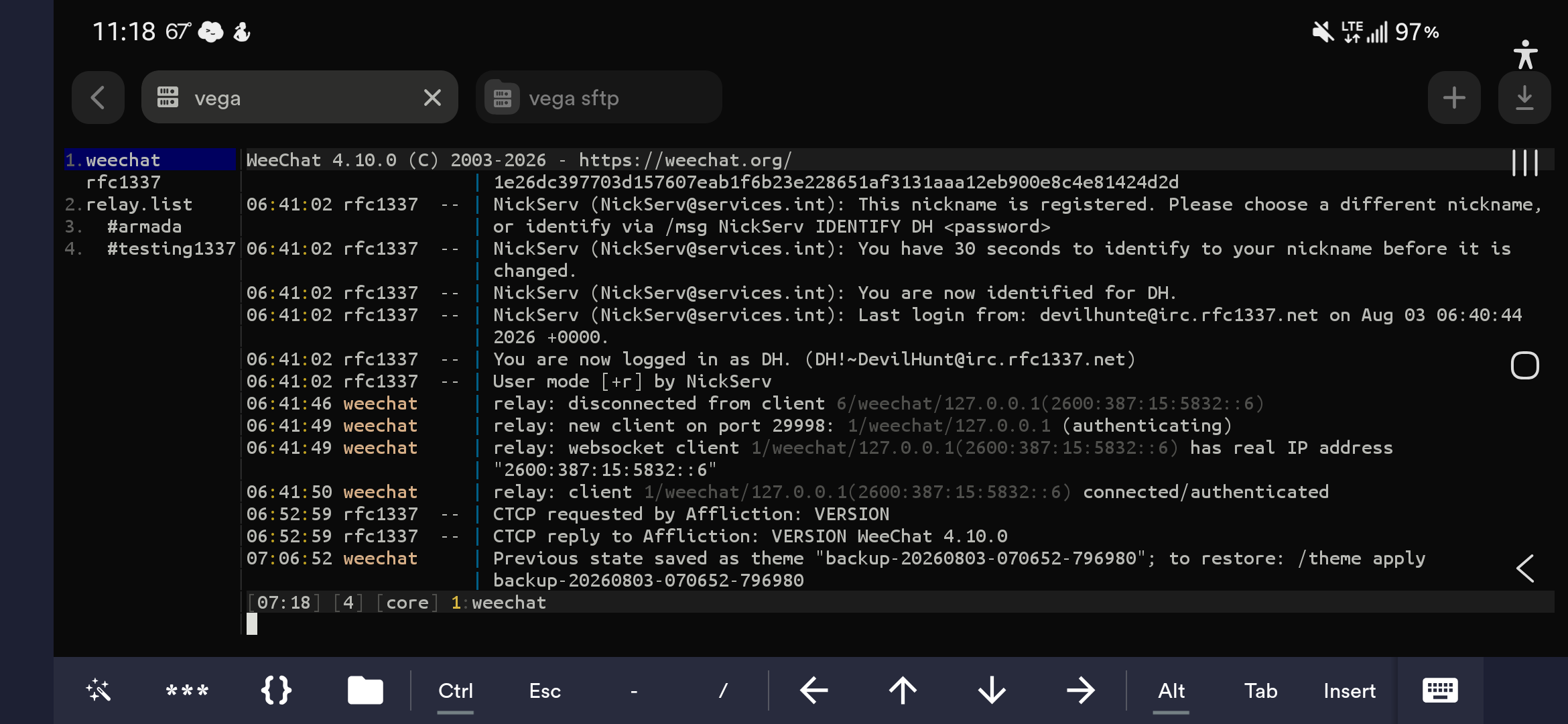This screenshot has width=1568, height=724.
Task: Open the folder icon in key bar
Action: click(x=365, y=690)
